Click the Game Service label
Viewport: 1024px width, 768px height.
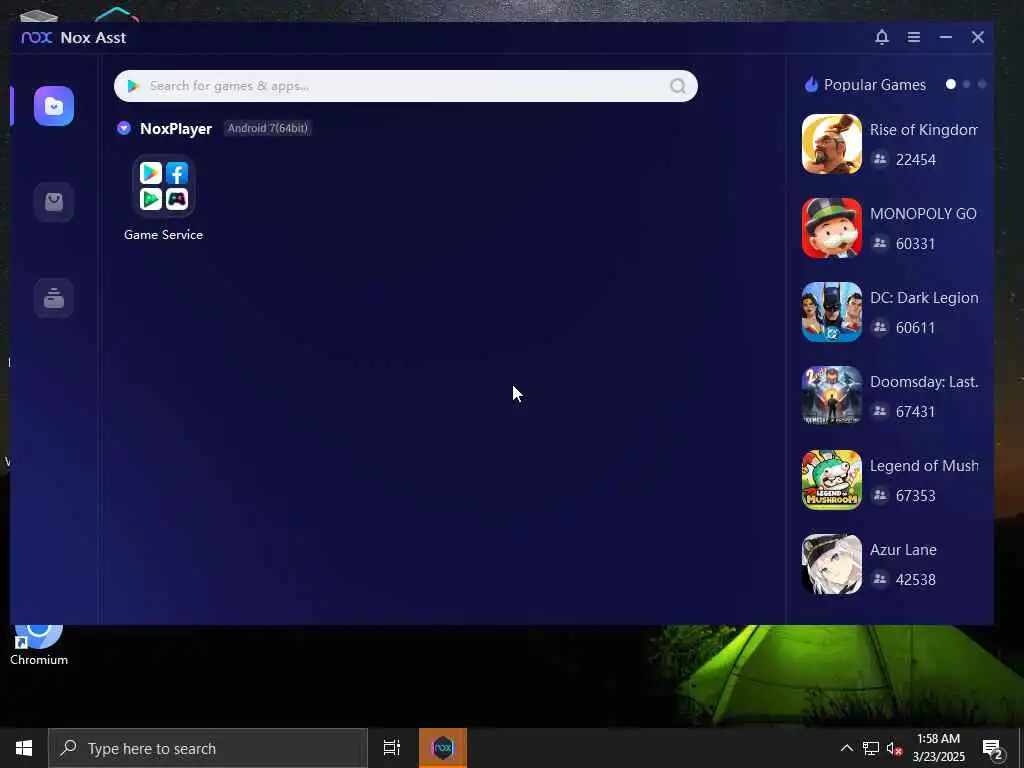pos(163,234)
